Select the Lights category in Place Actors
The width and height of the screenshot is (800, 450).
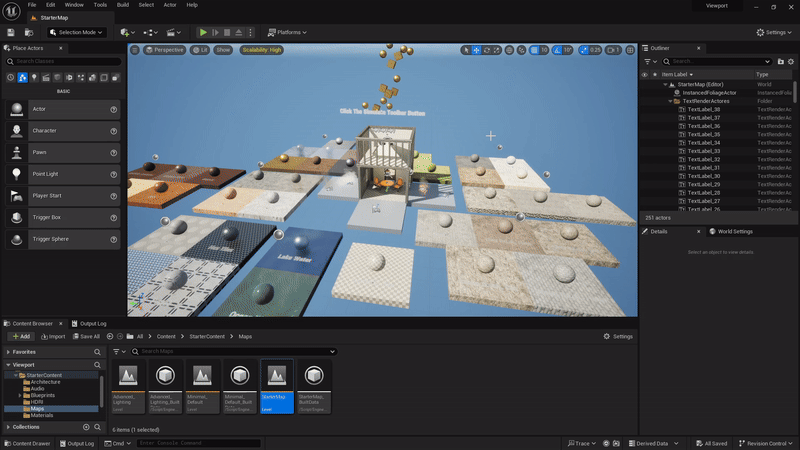pyautogui.click(x=34, y=78)
